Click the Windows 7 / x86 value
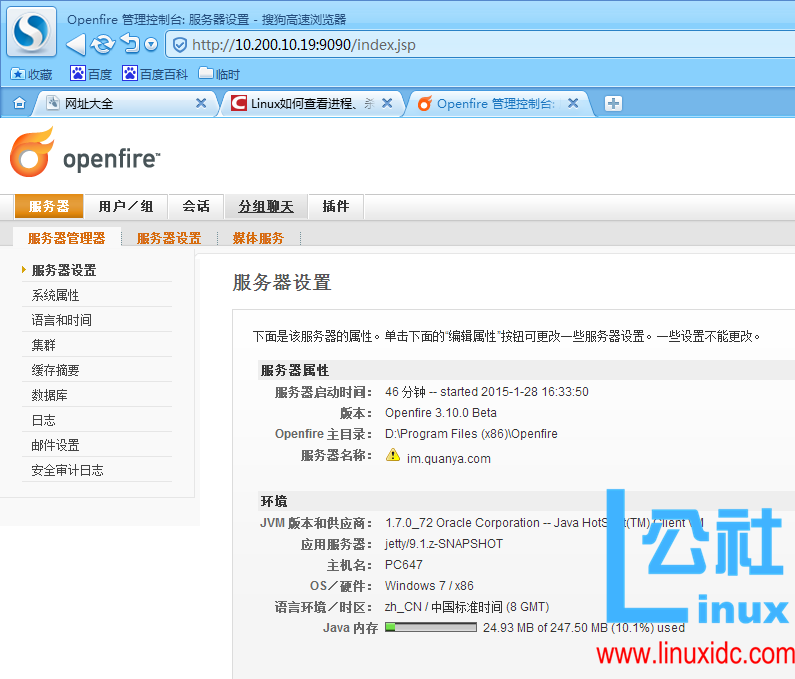795x679 pixels. pos(429,586)
